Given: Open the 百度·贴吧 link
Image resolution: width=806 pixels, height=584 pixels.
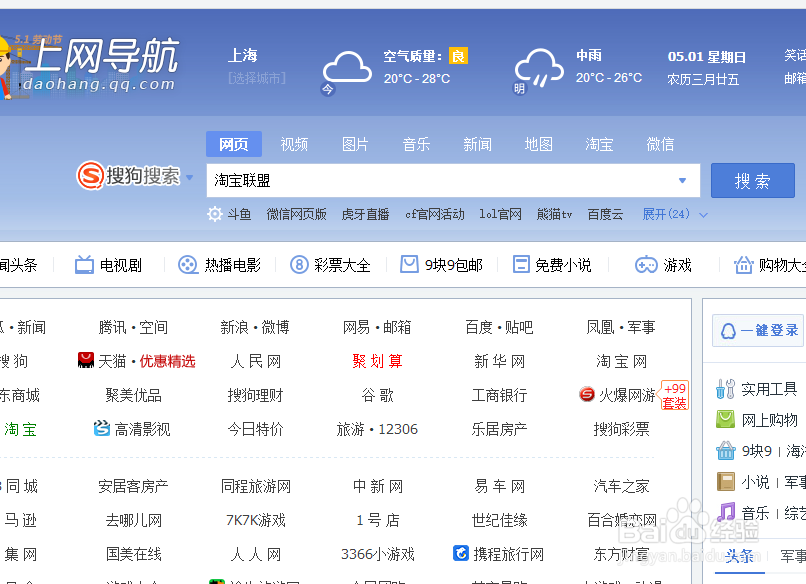Looking at the screenshot, I should pos(499,327).
